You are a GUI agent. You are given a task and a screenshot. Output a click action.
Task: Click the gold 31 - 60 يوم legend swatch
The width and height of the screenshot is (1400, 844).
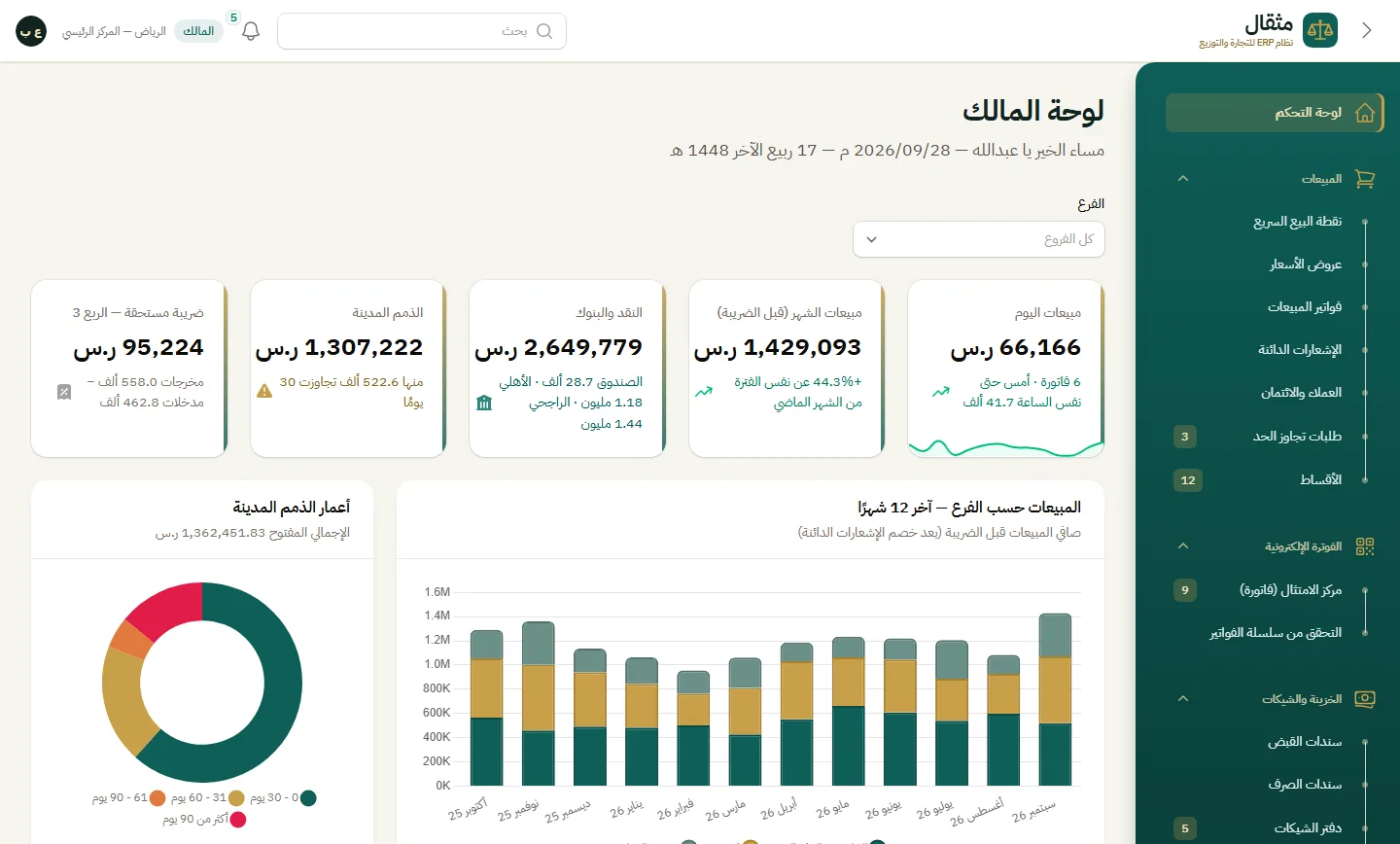236,798
